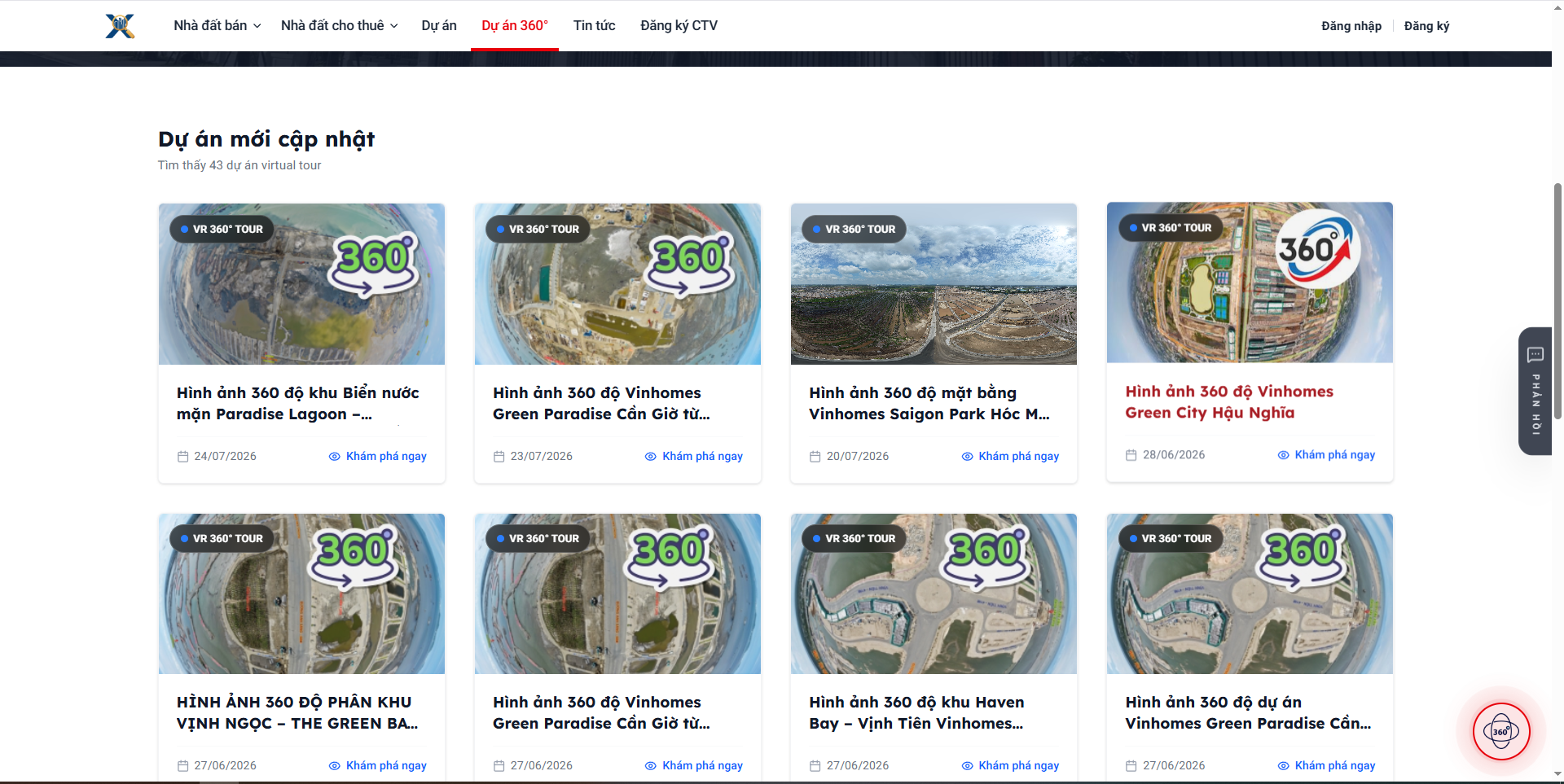The image size is (1564, 784).
Task: Click the calendar icon beside 20/07/2026
Action: (x=815, y=457)
